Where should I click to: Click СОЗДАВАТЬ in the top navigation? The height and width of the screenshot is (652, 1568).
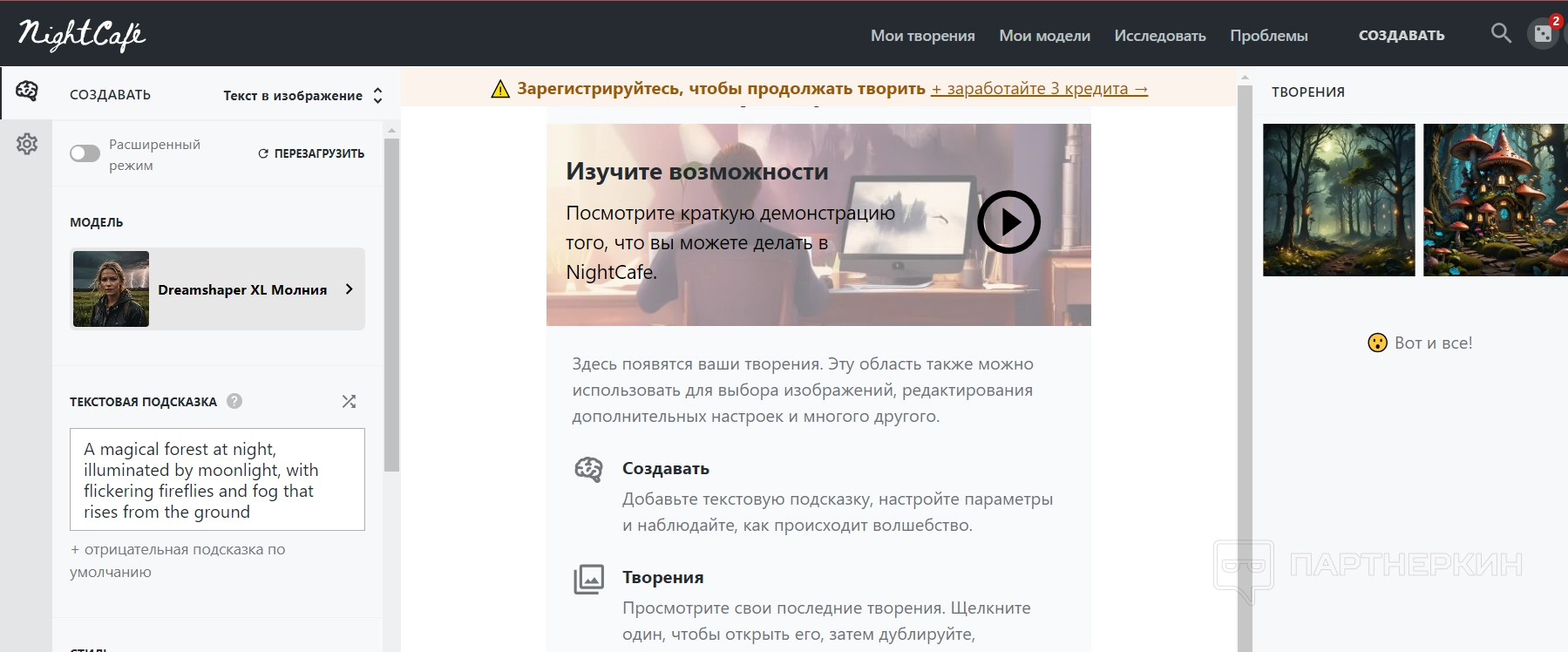(1402, 36)
